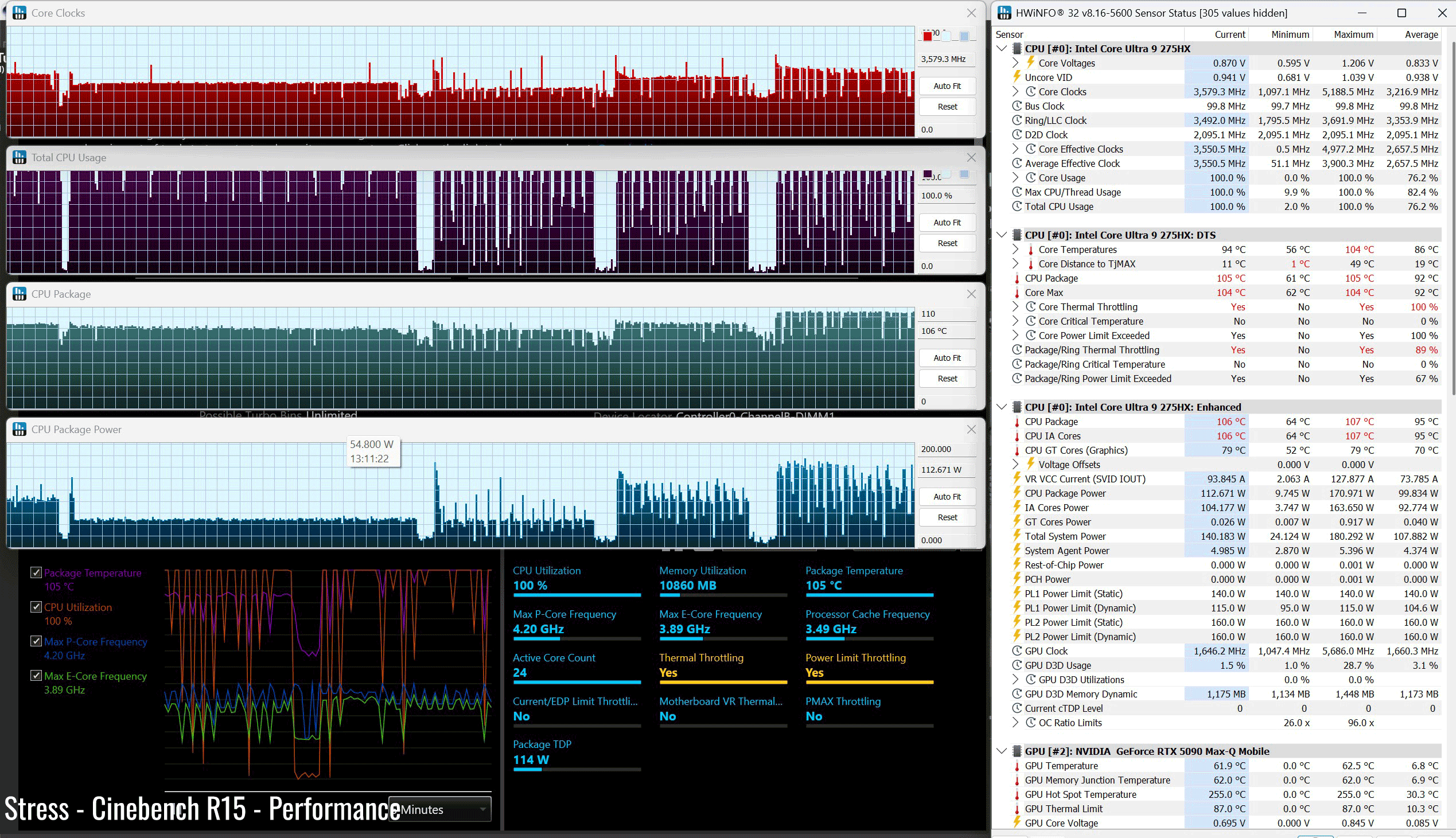The height and width of the screenshot is (838, 1456).
Task: Expand the Core Effective Clocks row
Action: click(x=1017, y=149)
